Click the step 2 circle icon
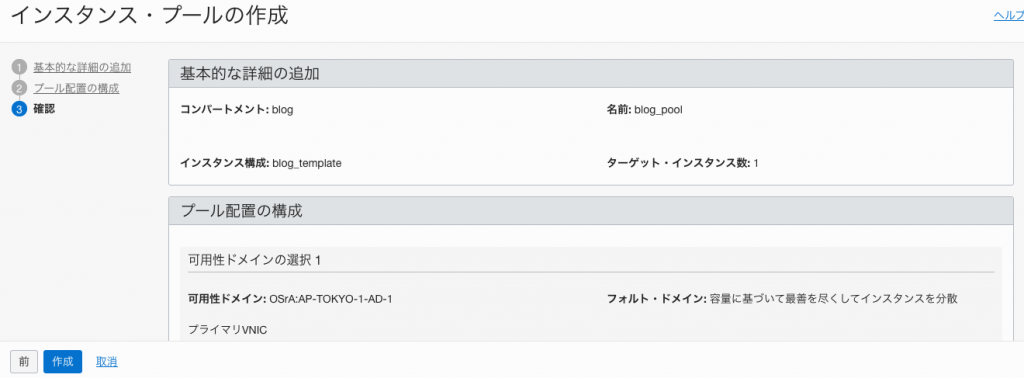1024x378 pixels. (19, 88)
